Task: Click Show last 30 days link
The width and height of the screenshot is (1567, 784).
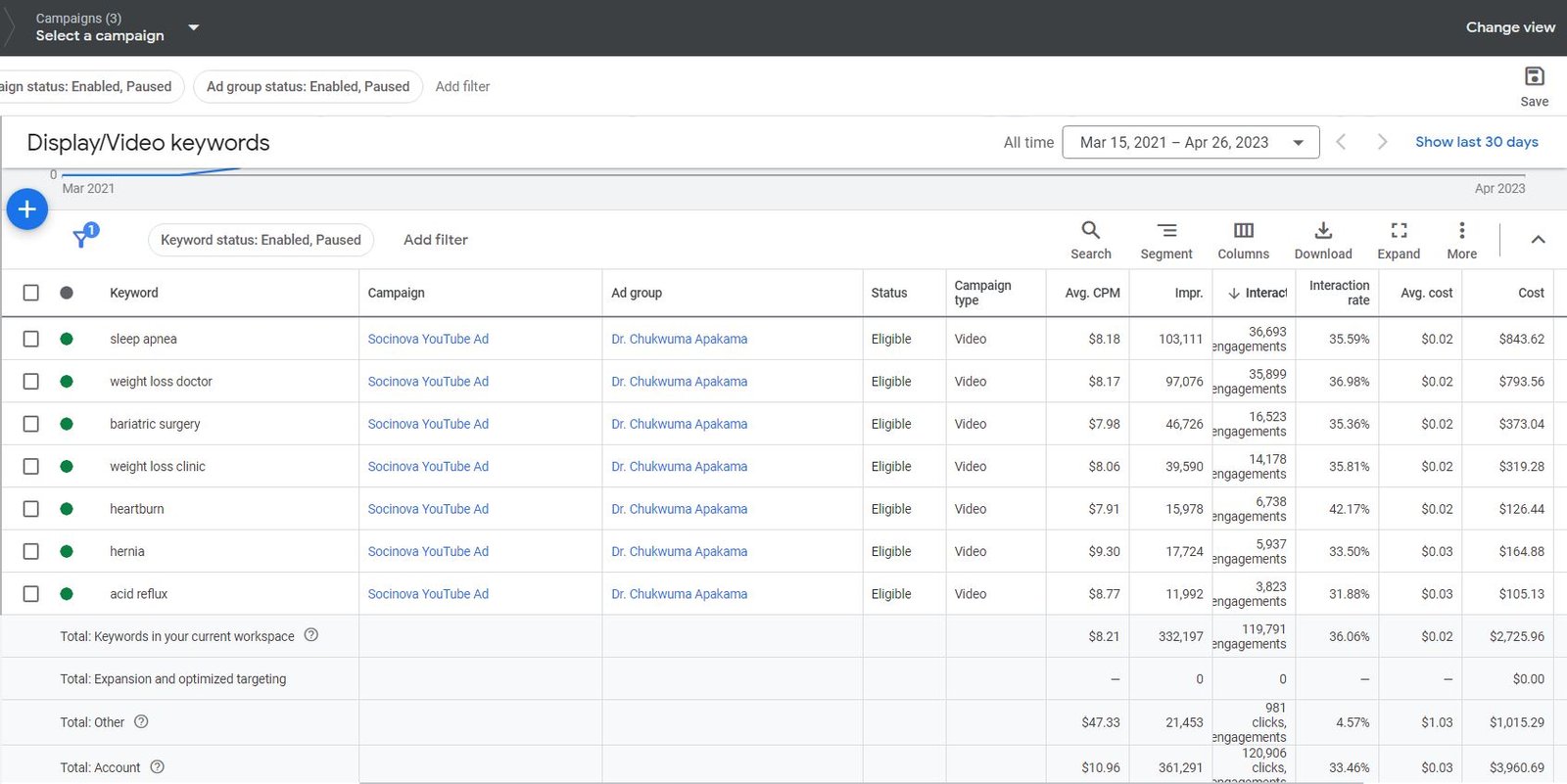Action: [x=1476, y=142]
